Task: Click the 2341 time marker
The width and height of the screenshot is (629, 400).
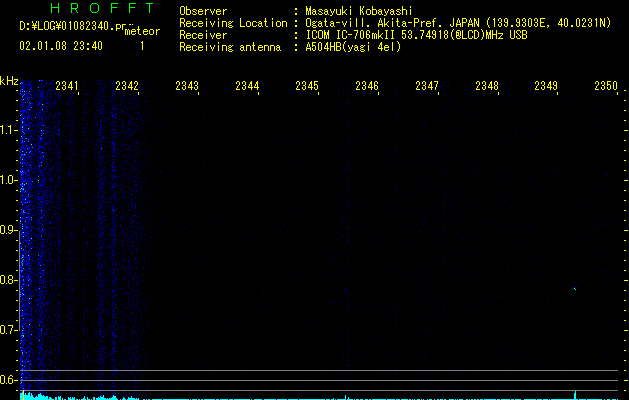Action: coord(67,86)
